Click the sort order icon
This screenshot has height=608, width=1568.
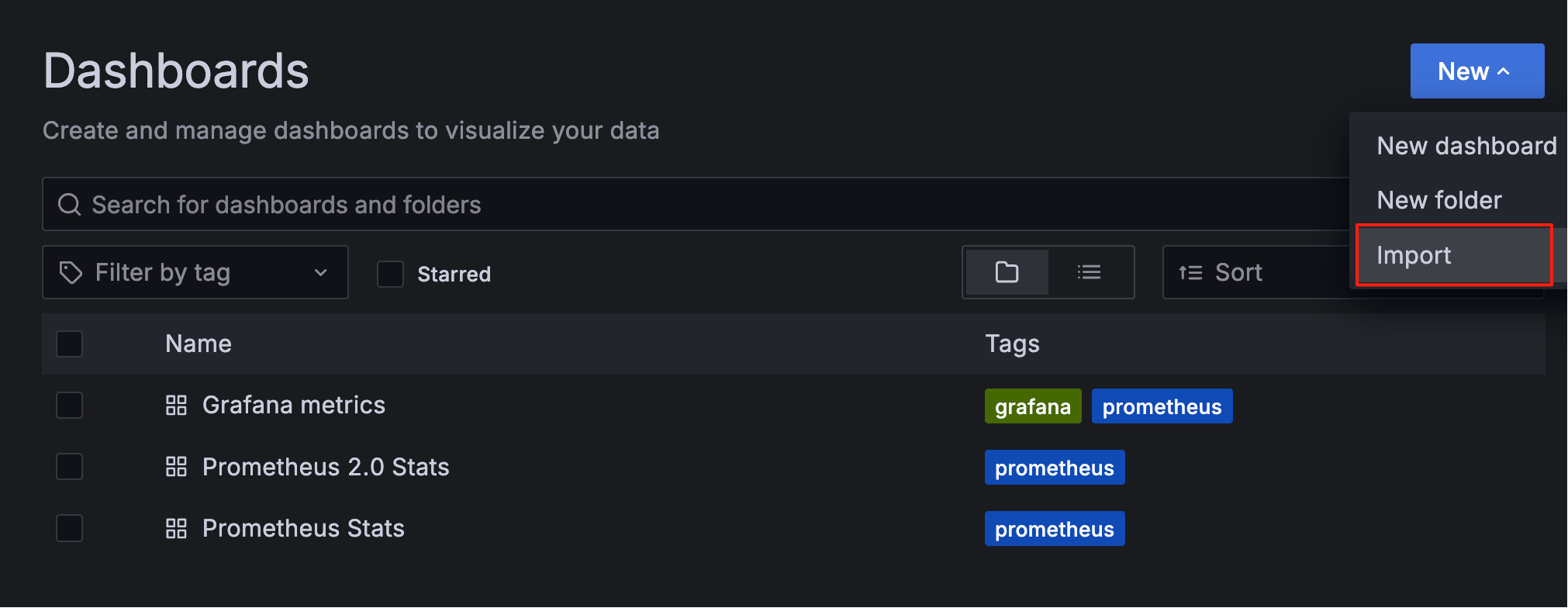1190,273
